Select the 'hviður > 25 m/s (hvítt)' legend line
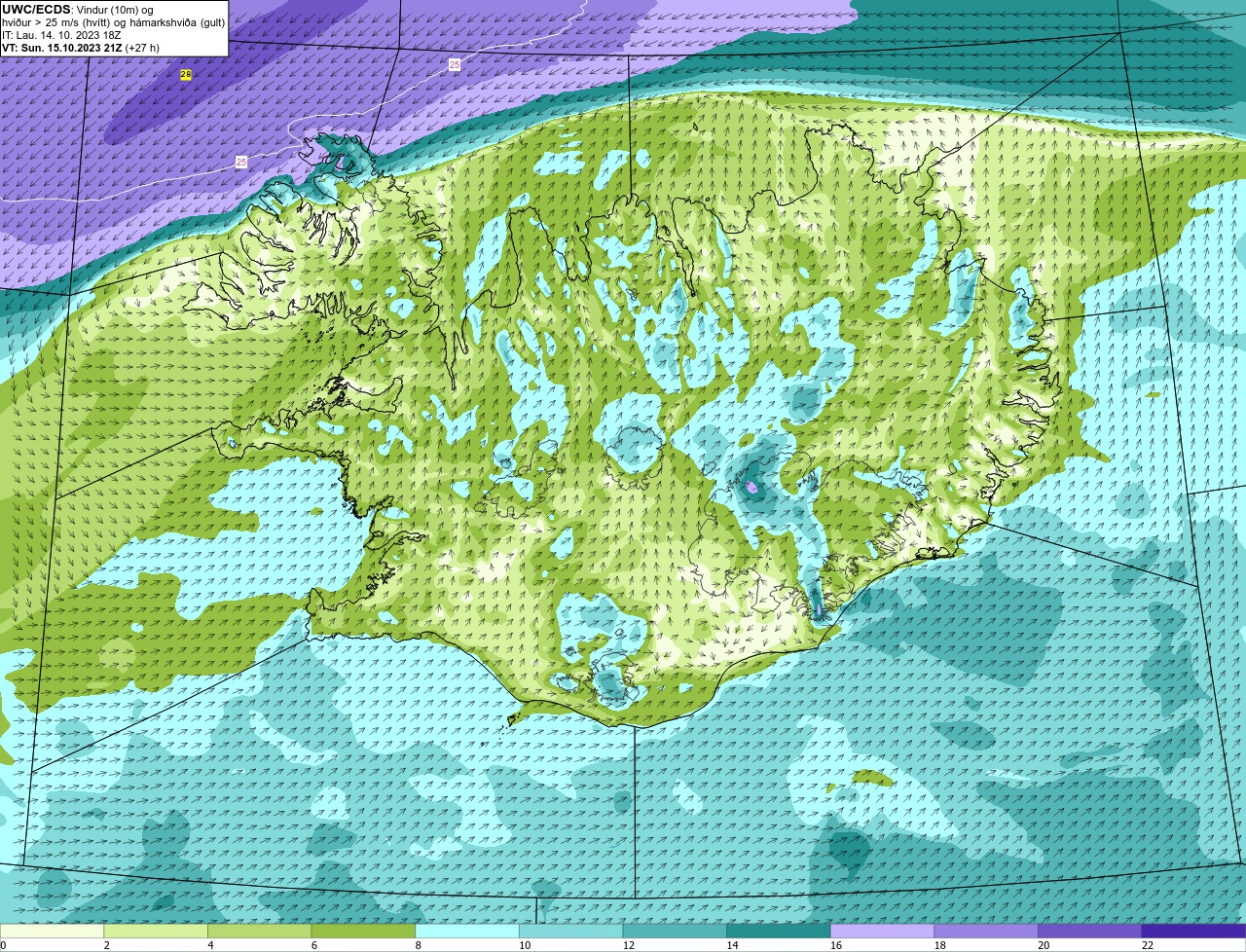Screen dimensions: 1246x952 point(113,22)
